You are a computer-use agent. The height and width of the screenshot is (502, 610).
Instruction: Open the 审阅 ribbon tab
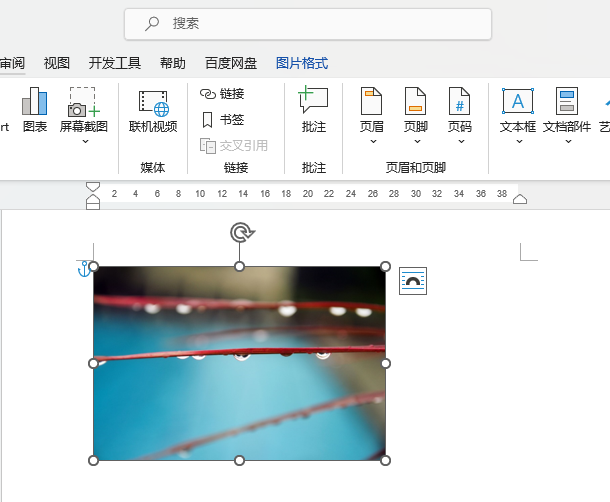coord(12,63)
